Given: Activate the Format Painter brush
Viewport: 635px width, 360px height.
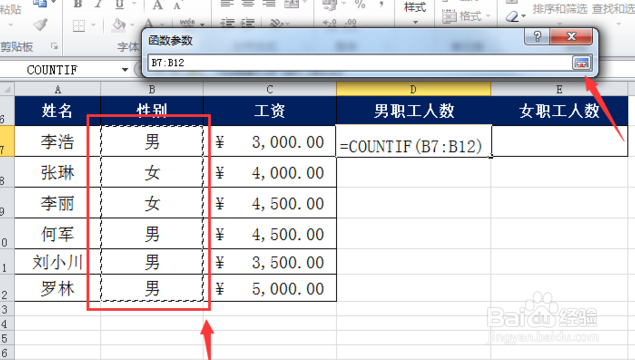Looking at the screenshot, I should (40, 25).
